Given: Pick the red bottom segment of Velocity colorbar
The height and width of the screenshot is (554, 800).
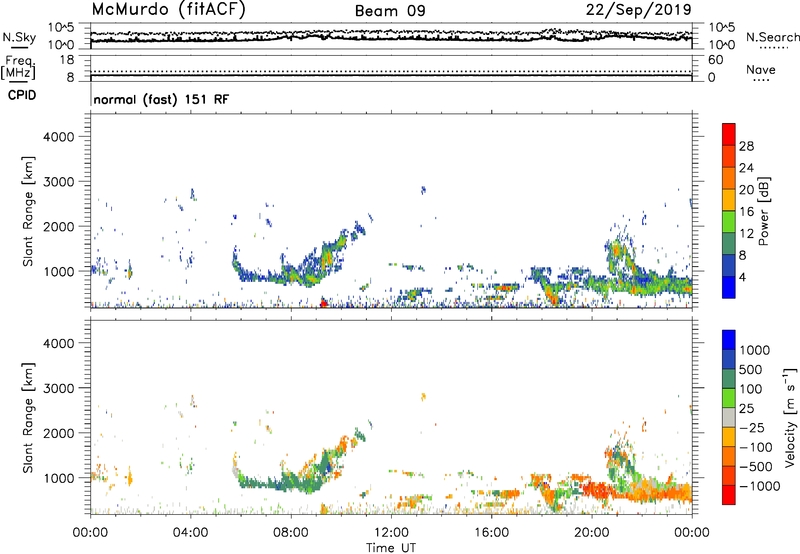Looking at the screenshot, I should point(729,495).
